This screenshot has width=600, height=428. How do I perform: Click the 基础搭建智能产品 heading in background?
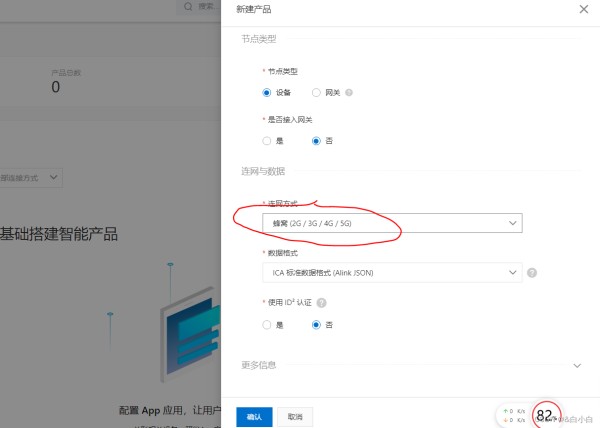tap(59, 234)
